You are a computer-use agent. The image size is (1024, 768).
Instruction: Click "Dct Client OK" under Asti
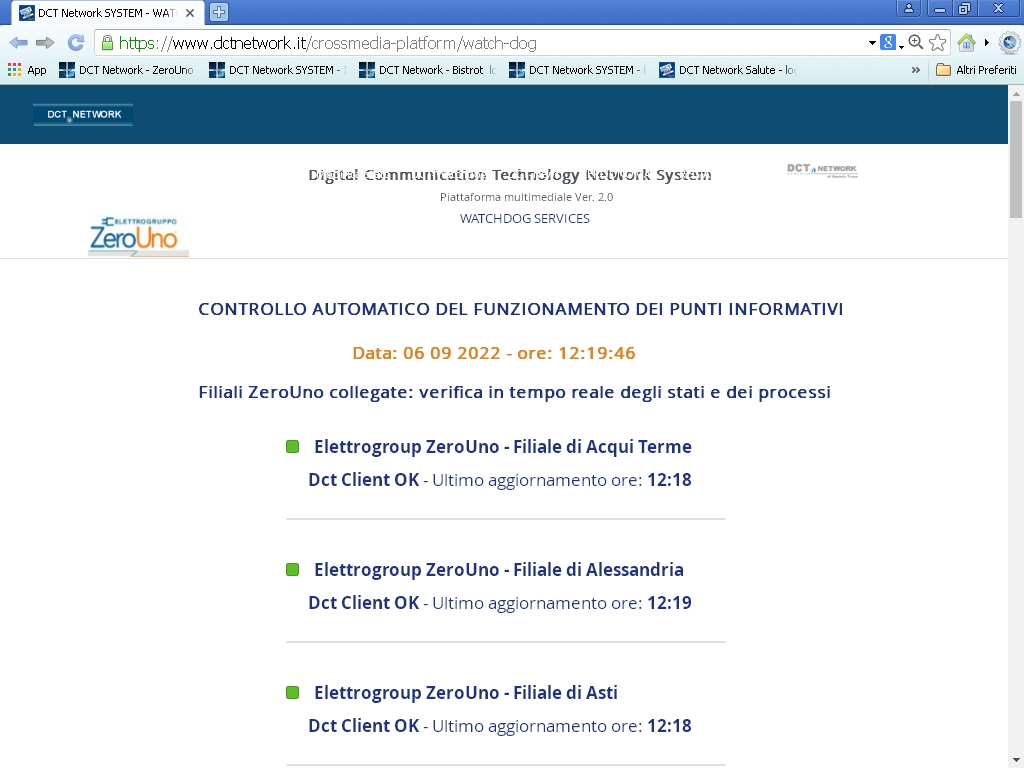tap(364, 726)
